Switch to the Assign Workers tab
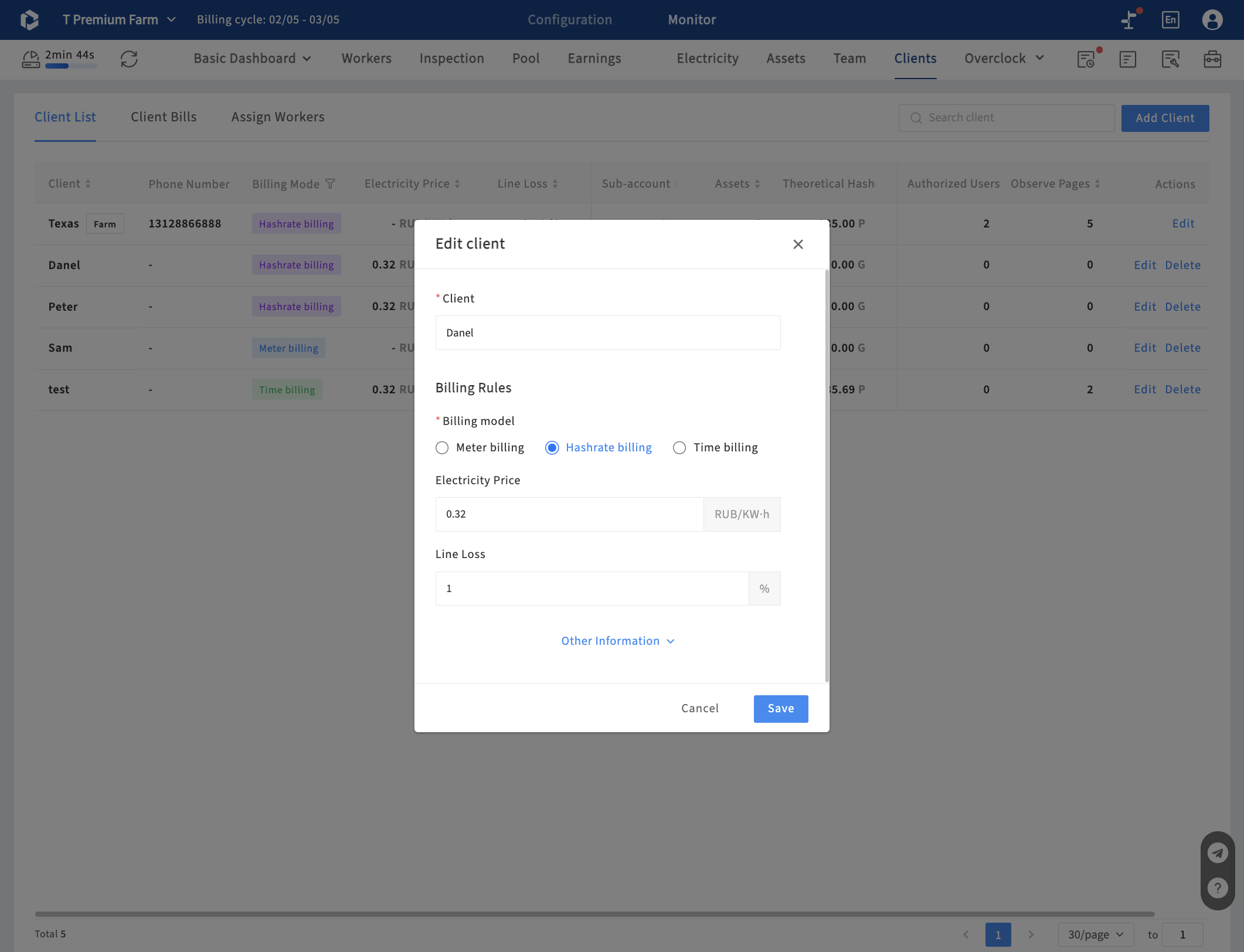The image size is (1244, 952). 278,117
